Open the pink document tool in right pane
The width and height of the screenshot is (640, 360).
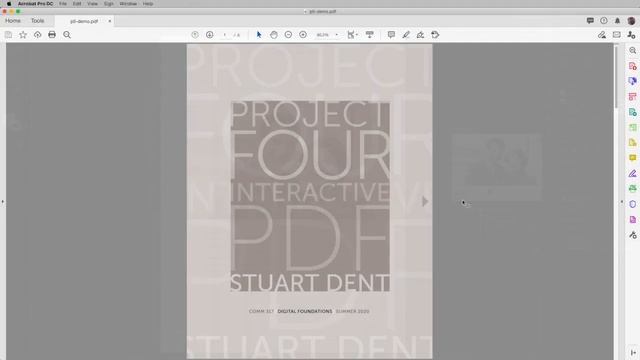click(633, 220)
